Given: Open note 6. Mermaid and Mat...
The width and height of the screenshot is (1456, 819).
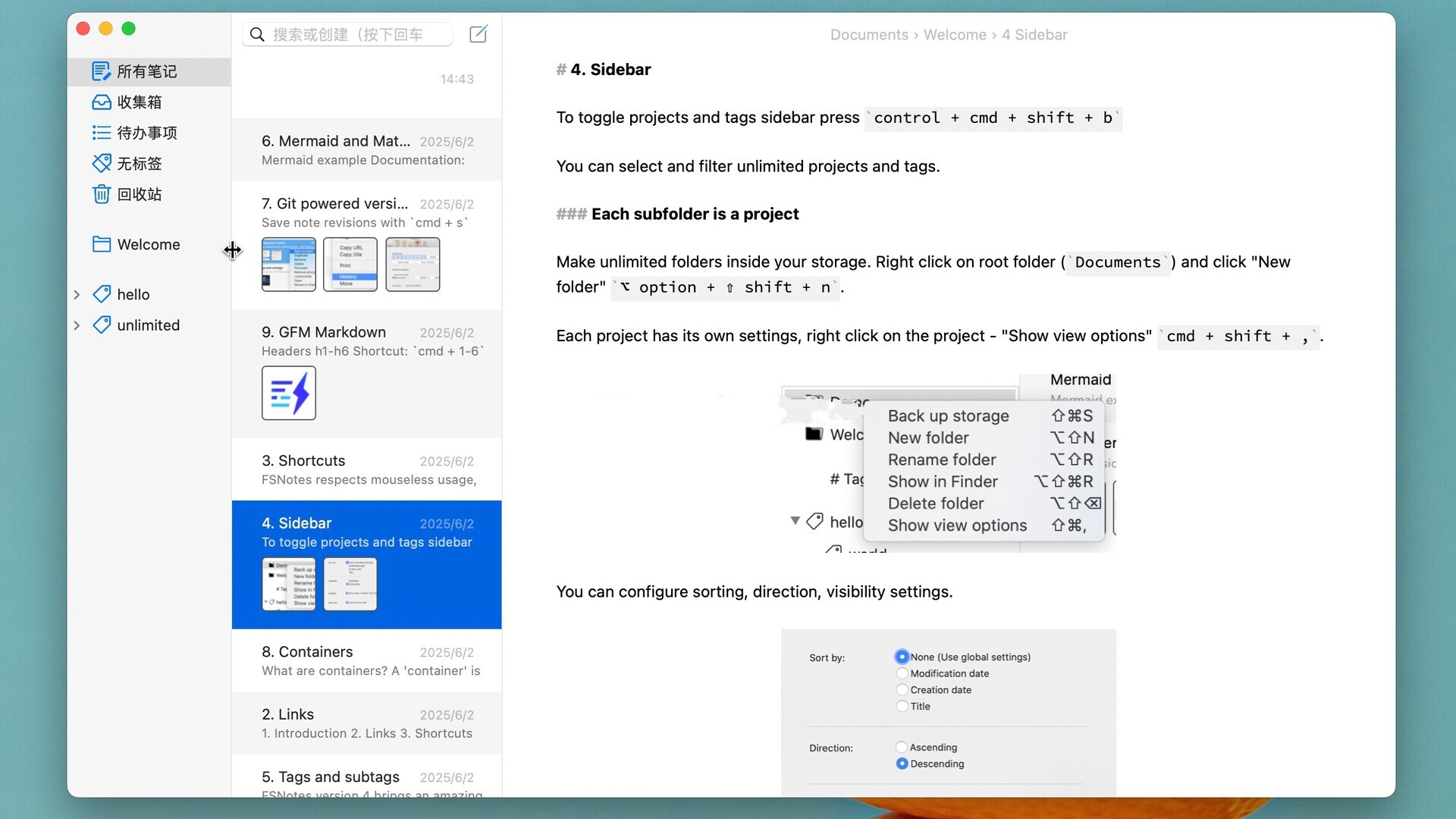Looking at the screenshot, I should pos(367,150).
